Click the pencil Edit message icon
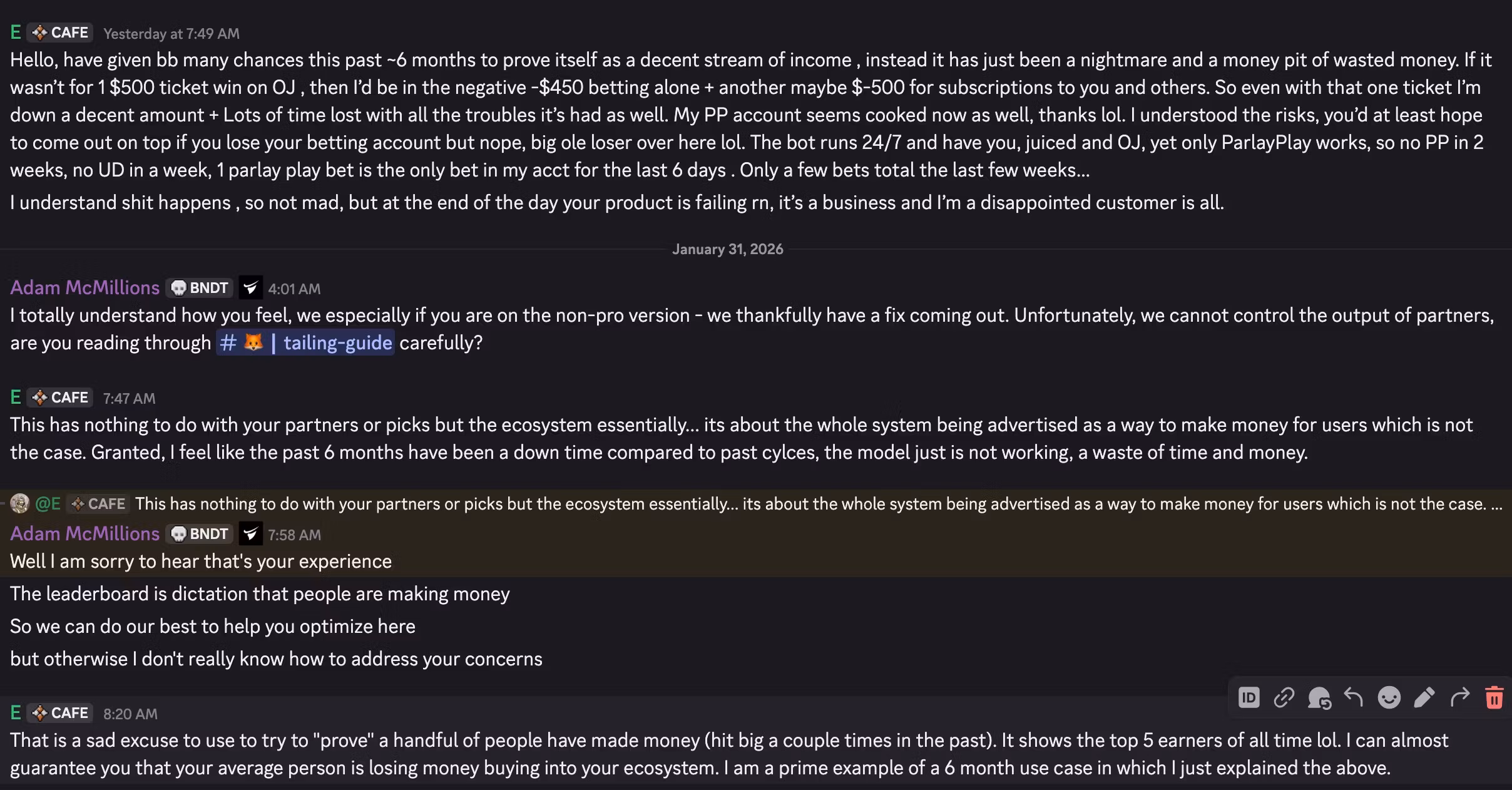The image size is (1512, 790). pyautogui.click(x=1424, y=697)
